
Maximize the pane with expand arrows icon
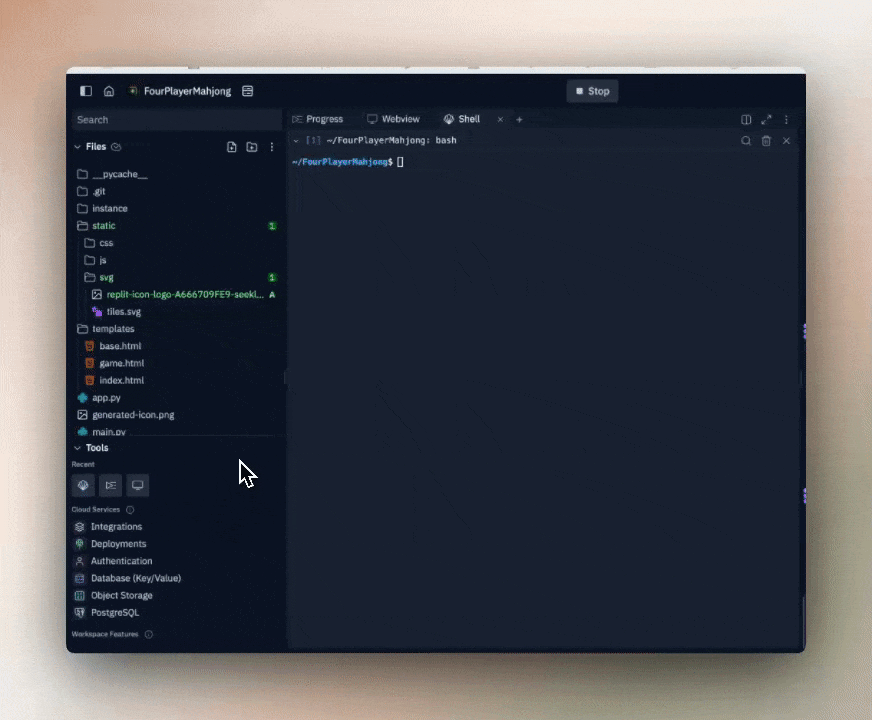pos(766,120)
